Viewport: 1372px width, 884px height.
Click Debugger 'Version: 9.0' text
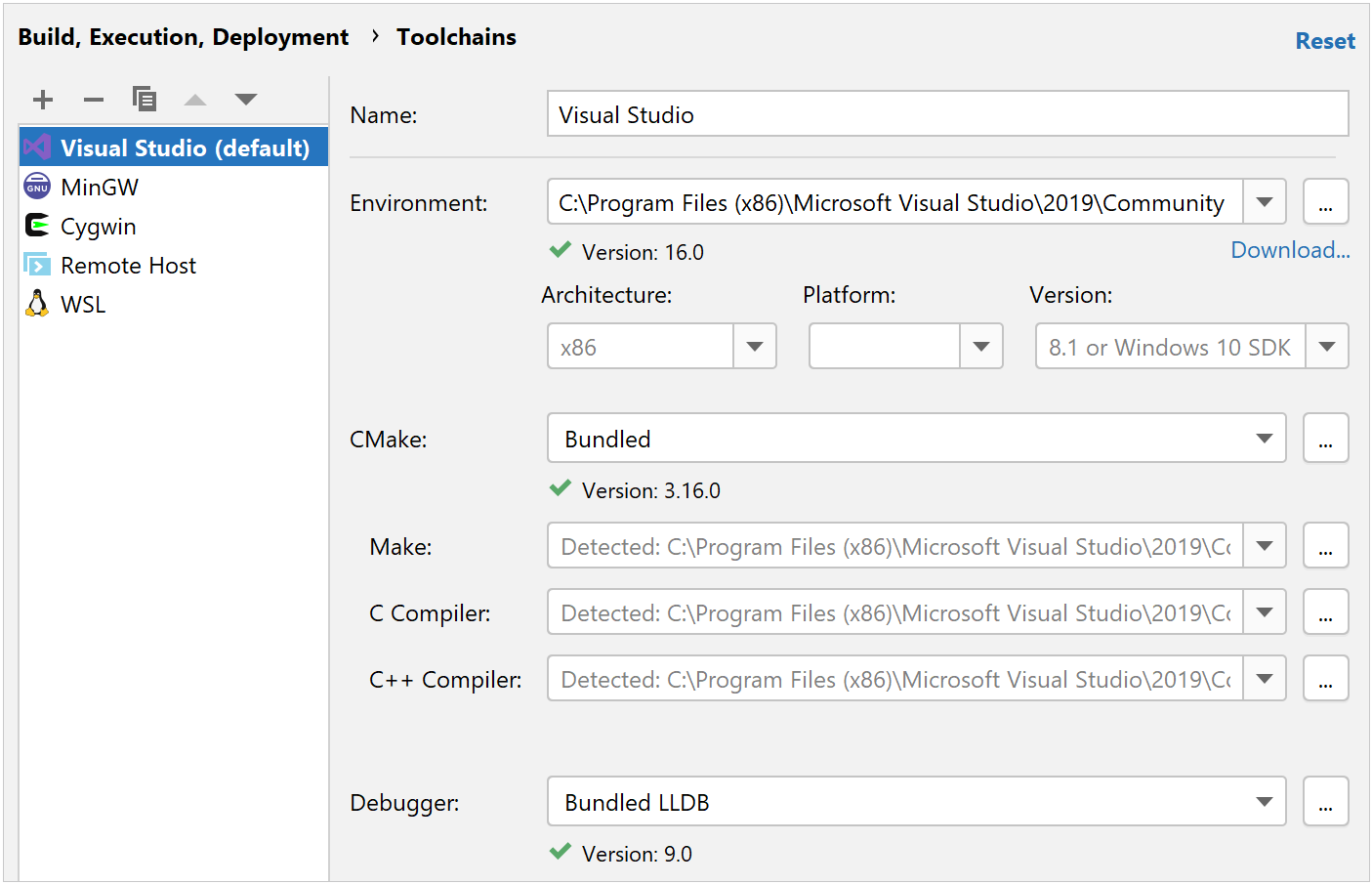[637, 854]
